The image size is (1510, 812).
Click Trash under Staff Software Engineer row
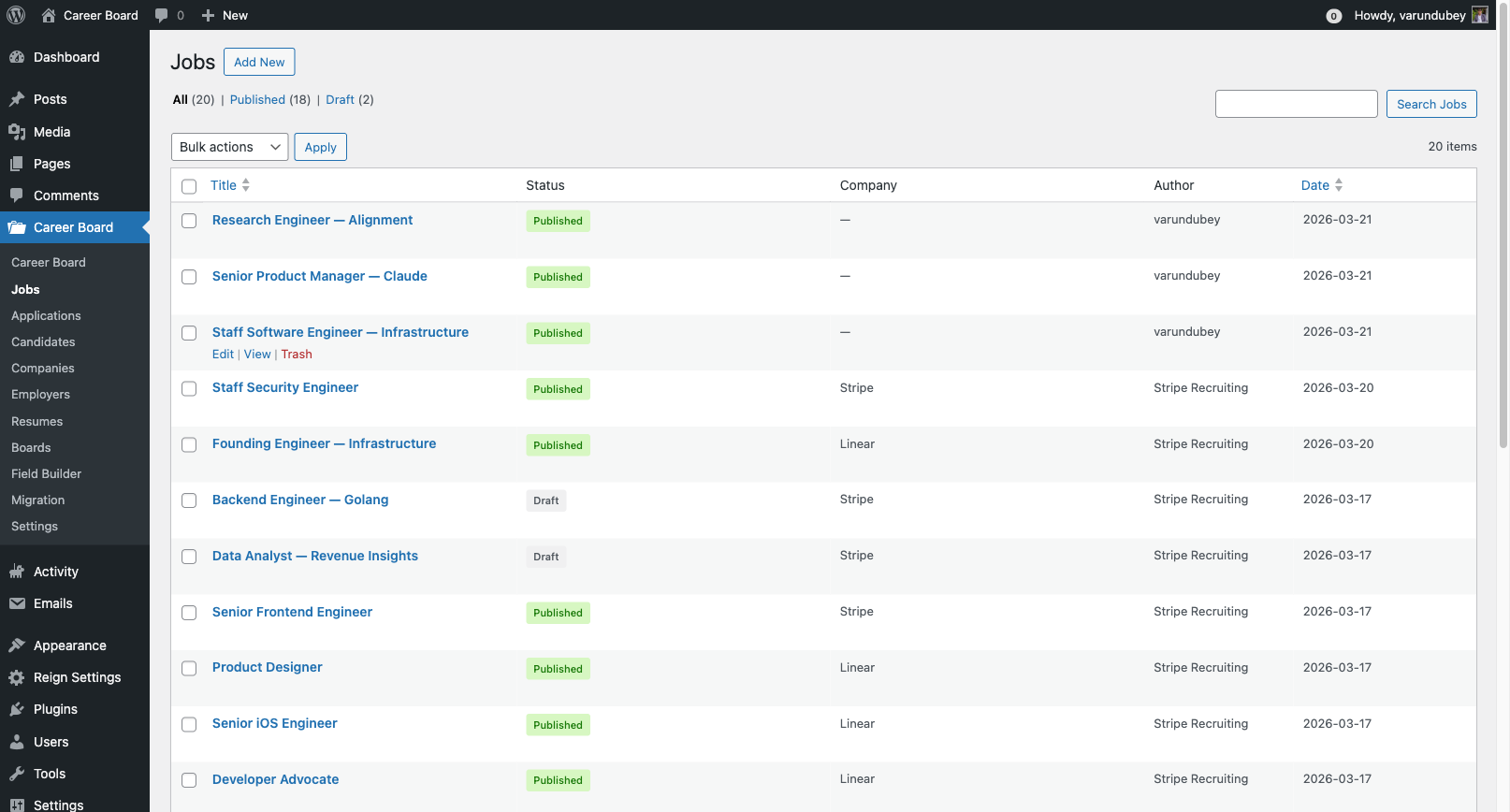pyautogui.click(x=297, y=355)
